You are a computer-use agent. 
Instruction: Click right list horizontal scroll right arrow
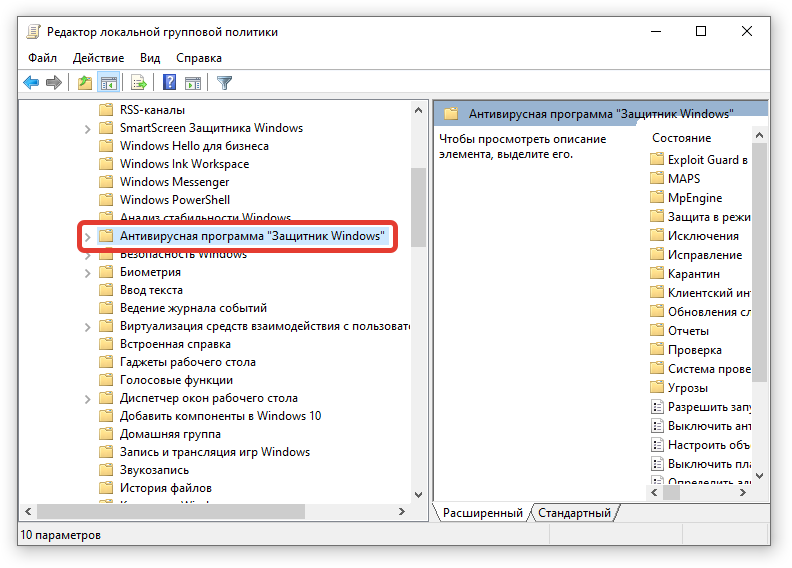point(742,492)
